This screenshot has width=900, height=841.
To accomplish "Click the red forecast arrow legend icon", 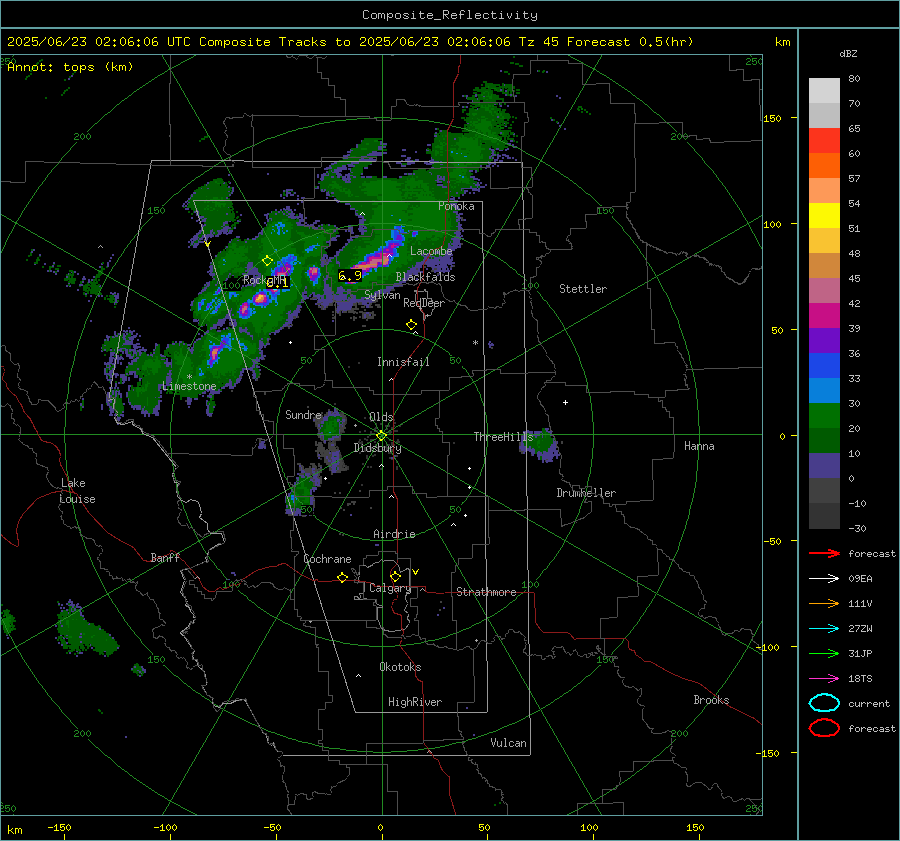I will pyautogui.click(x=824, y=553).
